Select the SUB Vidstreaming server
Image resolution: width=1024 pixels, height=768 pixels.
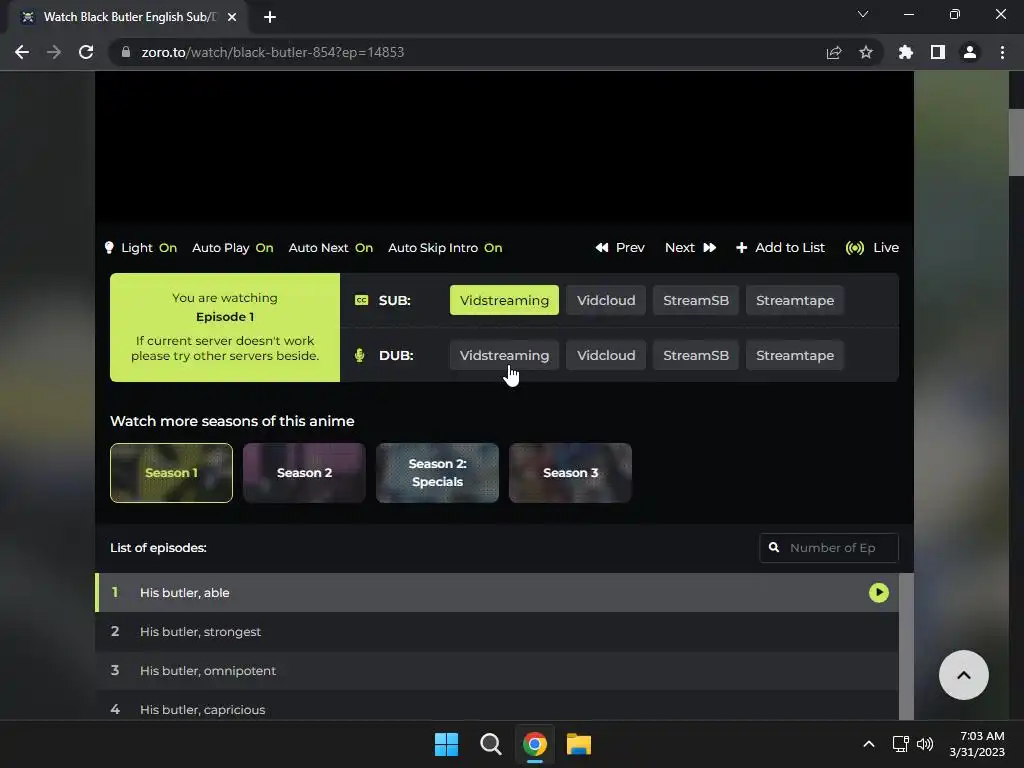pyautogui.click(x=504, y=300)
